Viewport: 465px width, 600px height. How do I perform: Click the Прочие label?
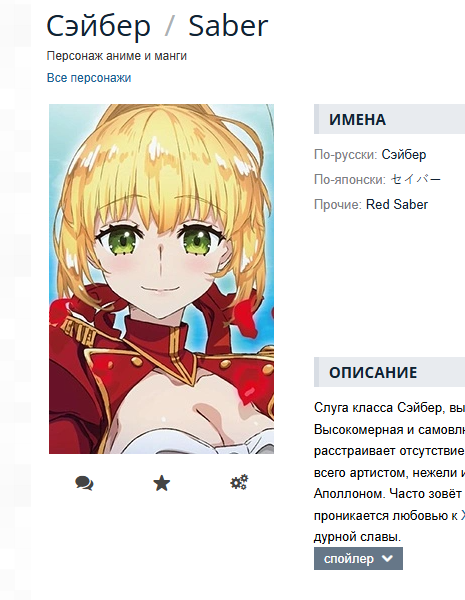[x=338, y=204]
